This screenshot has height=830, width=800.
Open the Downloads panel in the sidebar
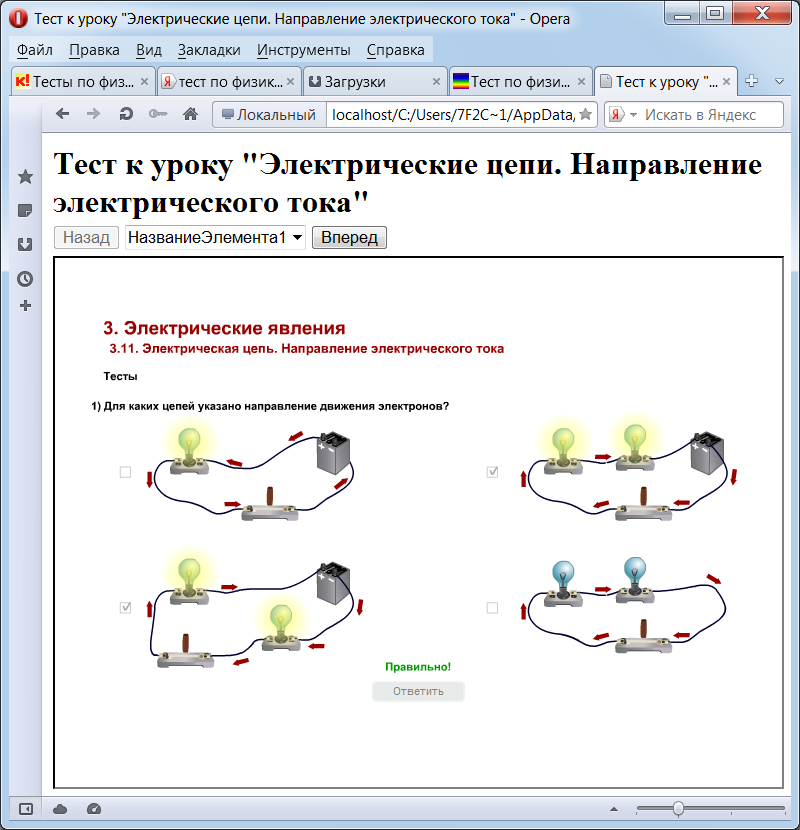pyautogui.click(x=25, y=245)
